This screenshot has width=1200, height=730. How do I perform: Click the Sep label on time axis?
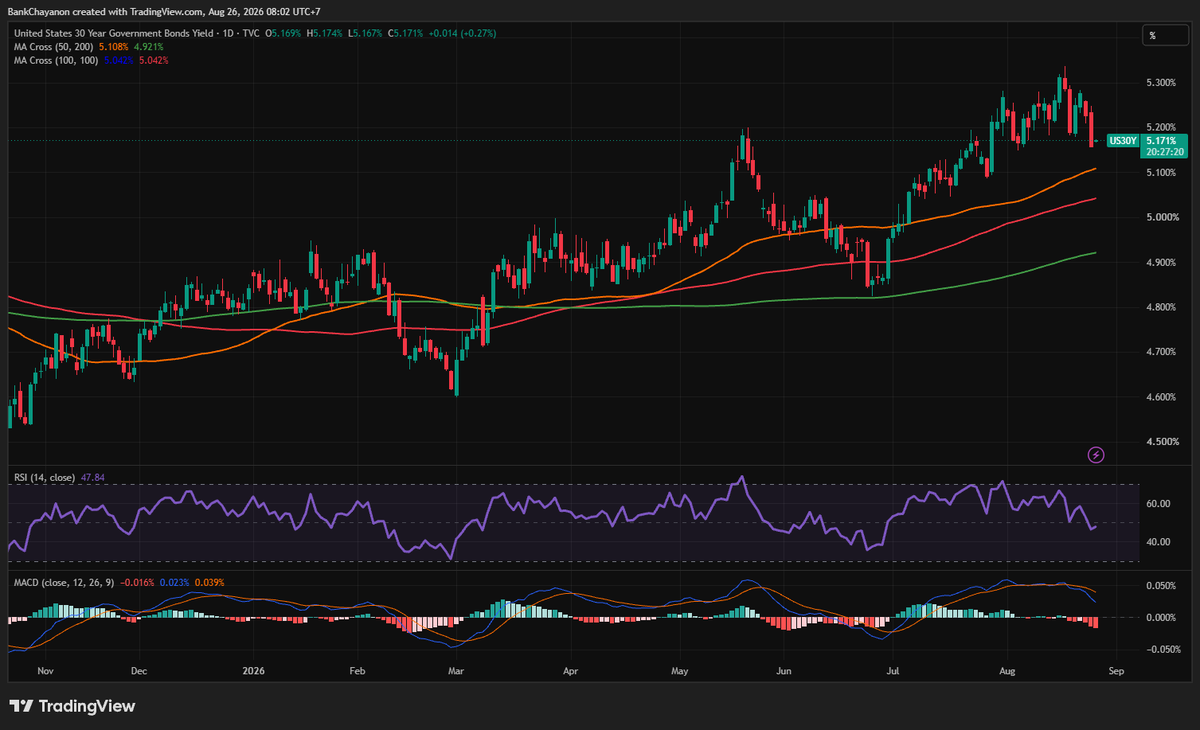pyautogui.click(x=1117, y=672)
